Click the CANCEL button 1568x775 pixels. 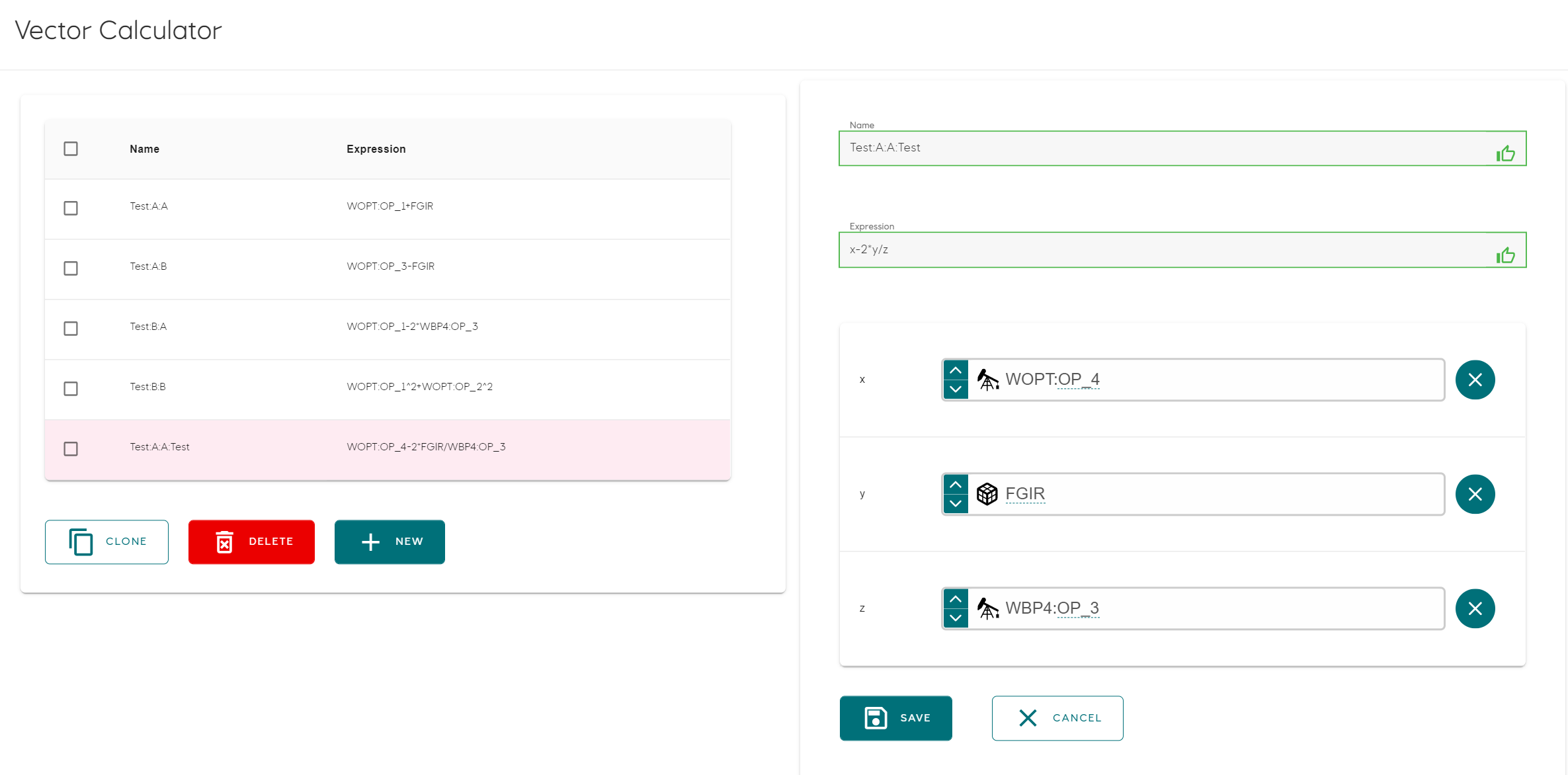tap(1057, 718)
